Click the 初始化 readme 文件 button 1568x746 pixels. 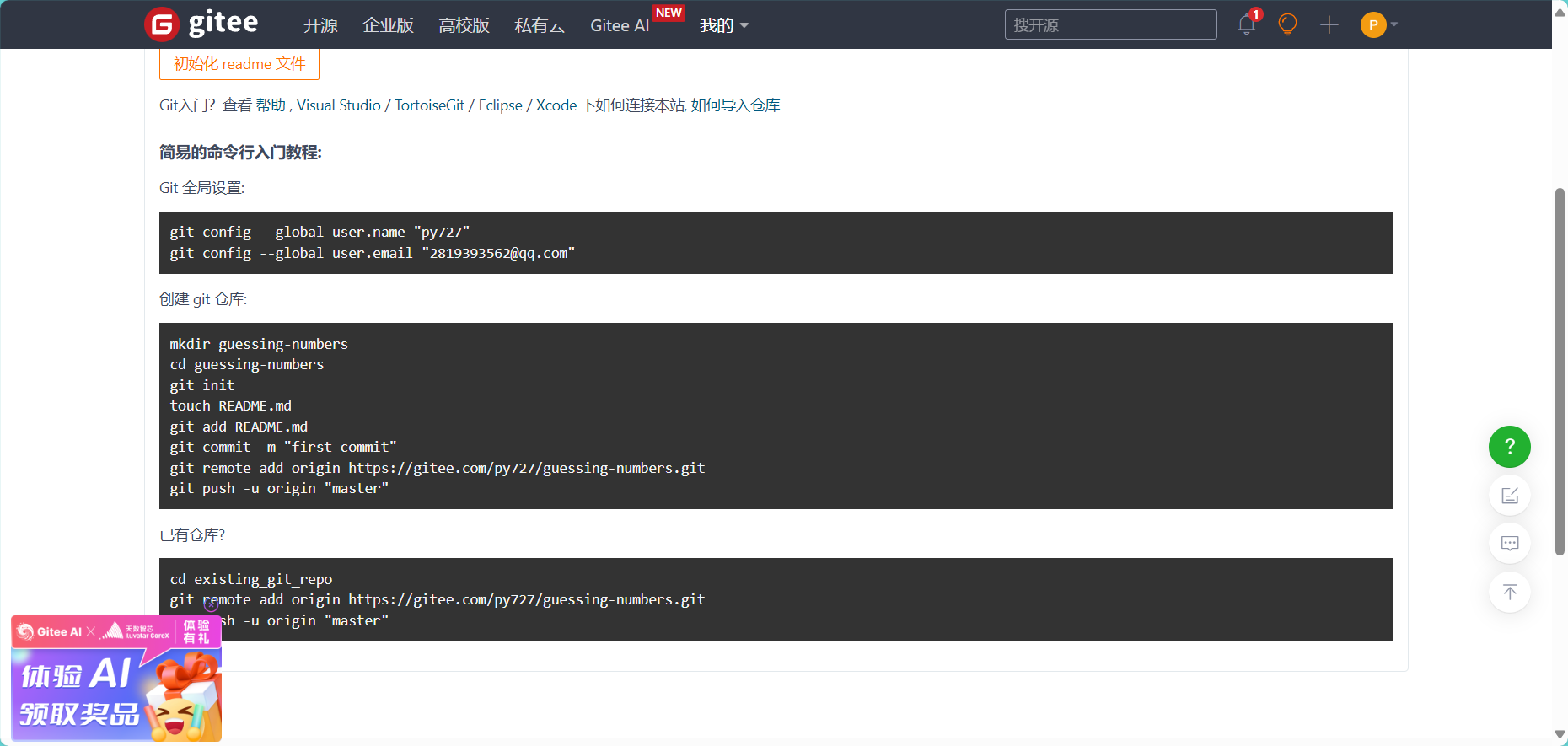(x=239, y=64)
